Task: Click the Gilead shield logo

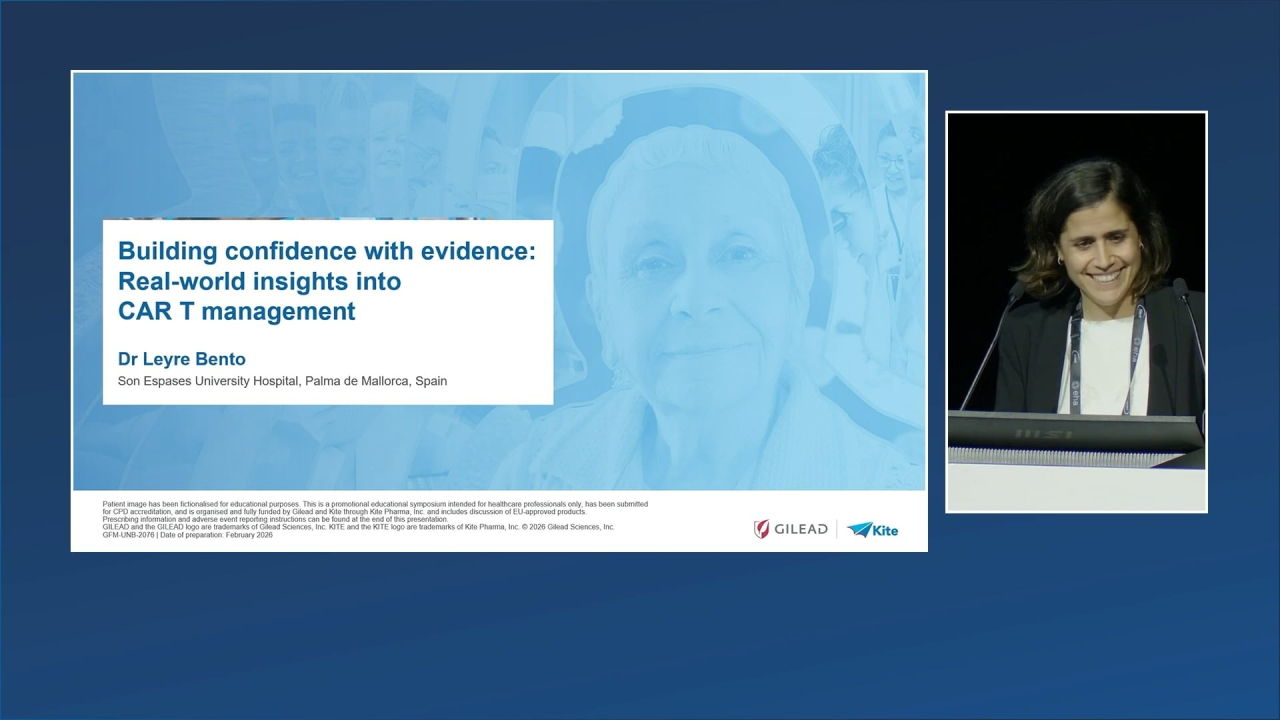Action: 760,529
